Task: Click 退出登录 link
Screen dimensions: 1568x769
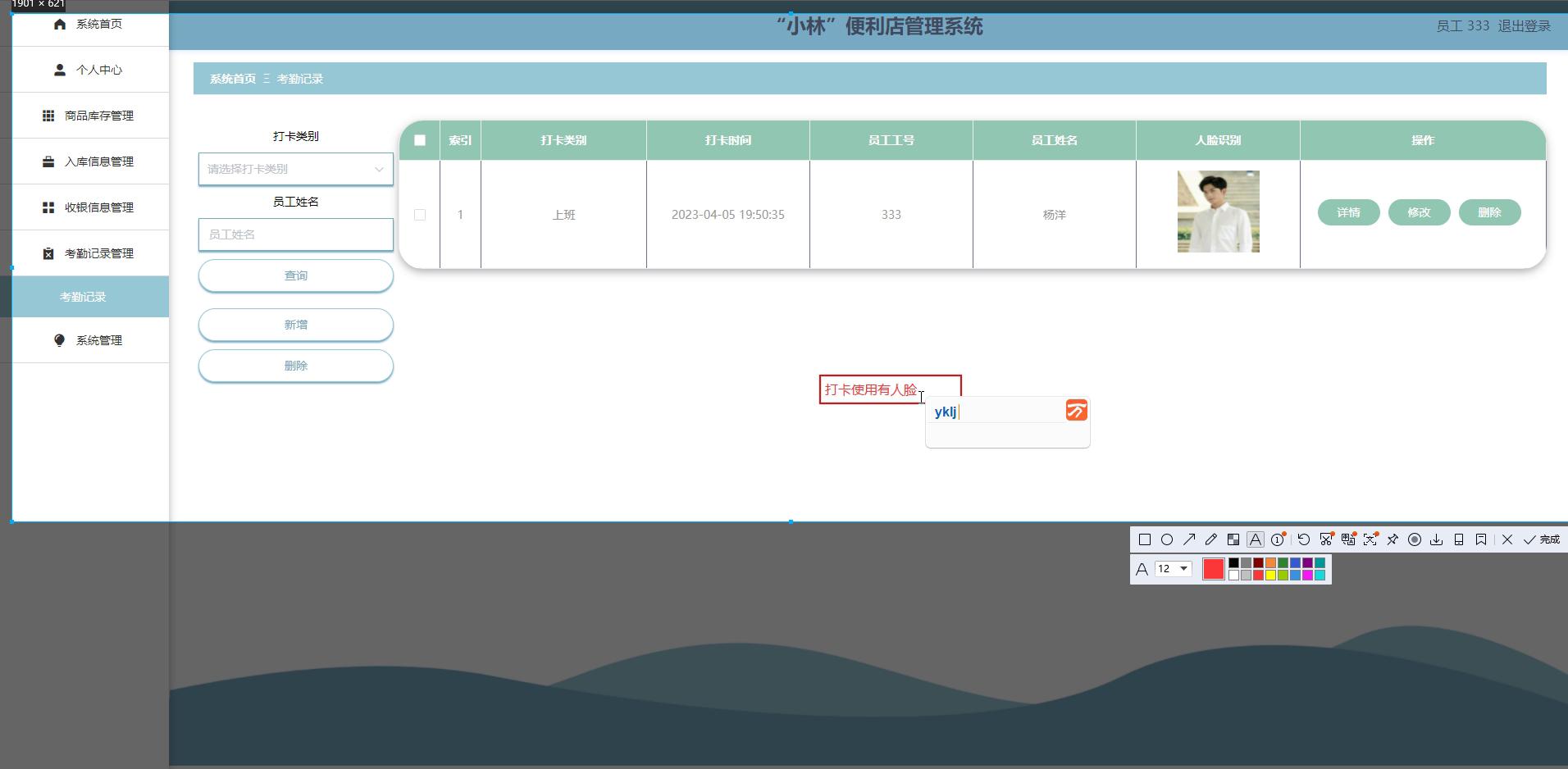Action: point(1524,26)
